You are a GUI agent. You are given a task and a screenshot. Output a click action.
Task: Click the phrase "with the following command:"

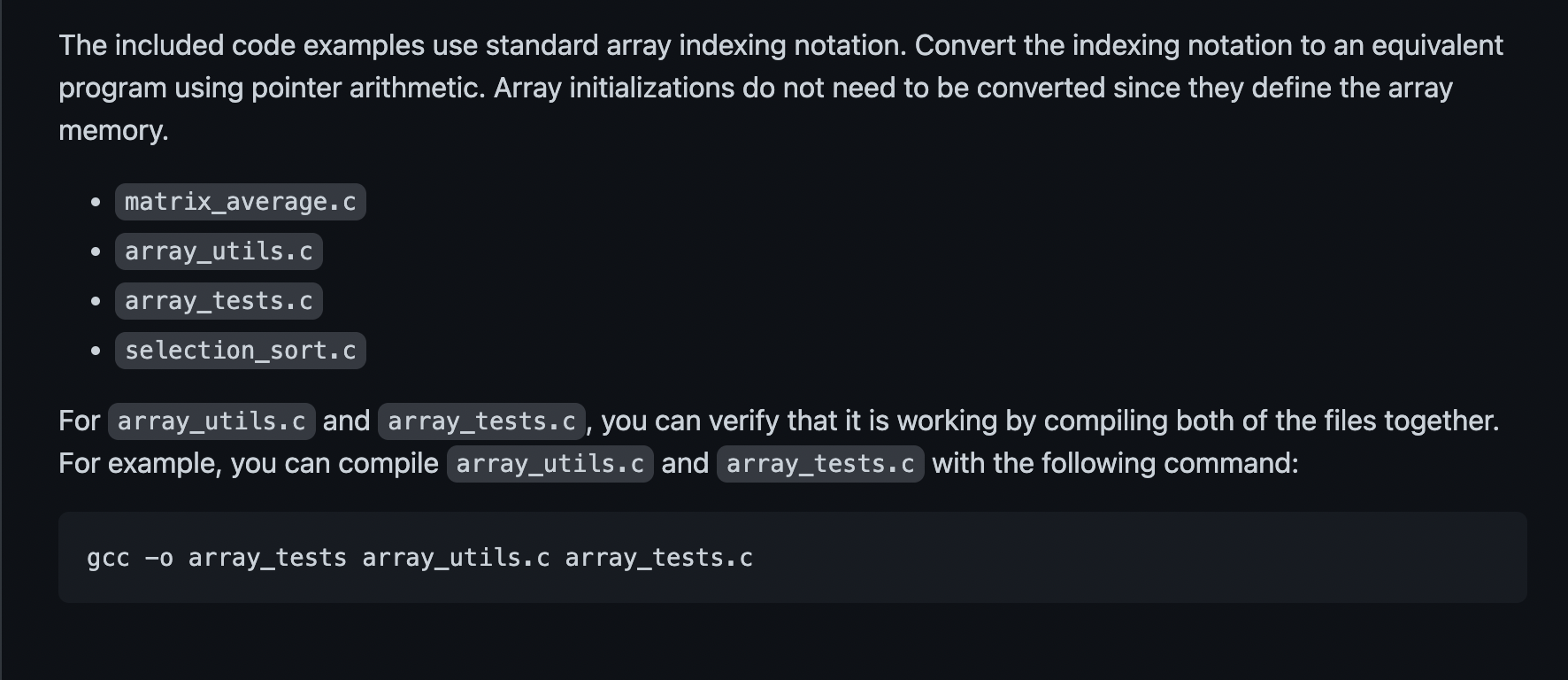point(1115,464)
